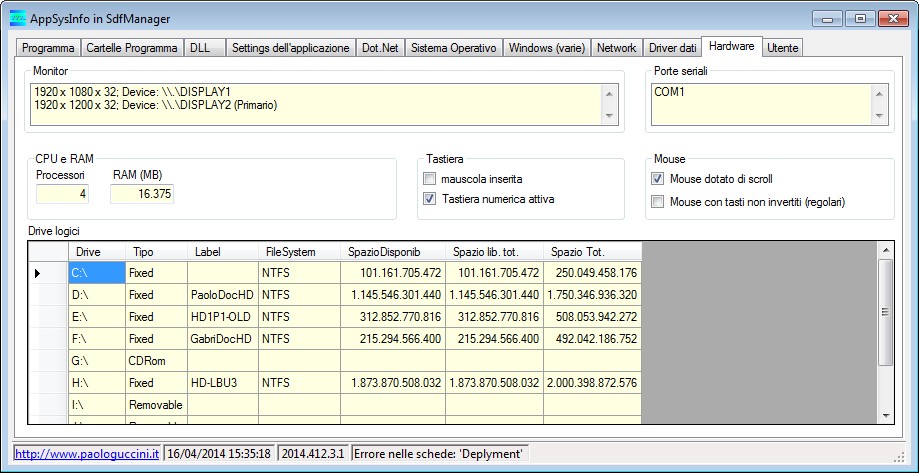Minimize the AppSysInfo window
This screenshot has height=473, width=919.
click(828, 19)
